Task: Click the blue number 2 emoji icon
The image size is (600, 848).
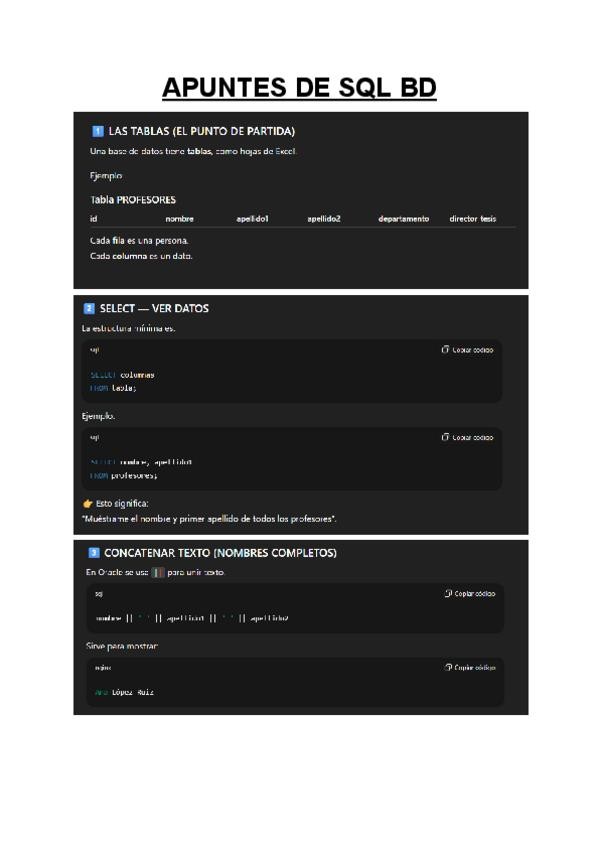Action: 89,308
